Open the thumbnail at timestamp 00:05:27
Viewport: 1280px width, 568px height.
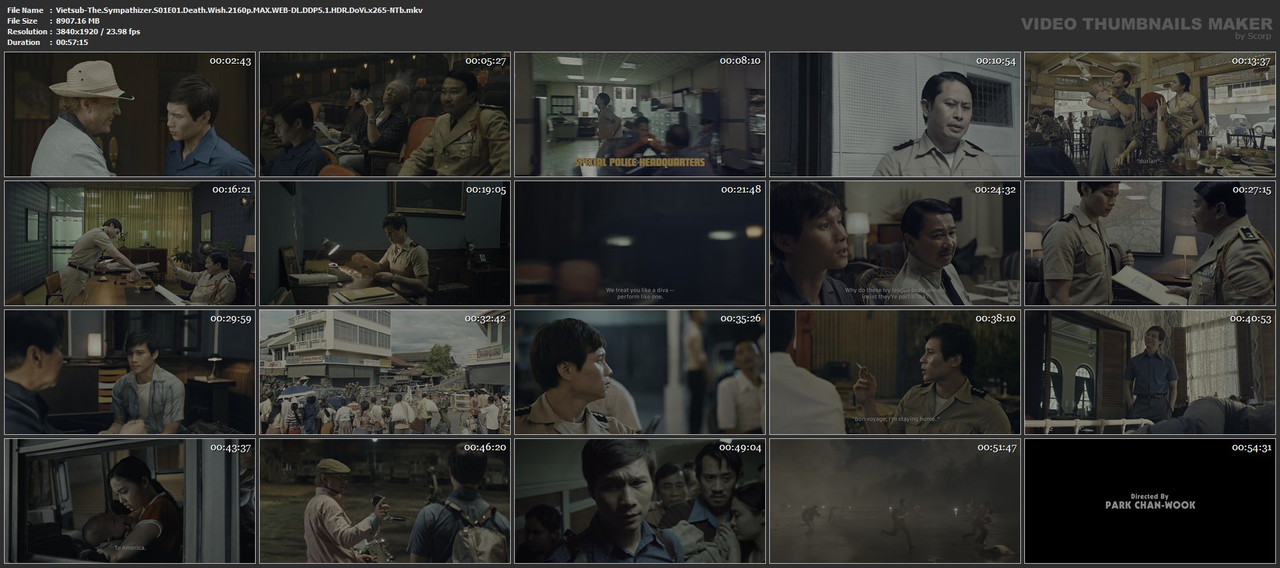[385, 114]
